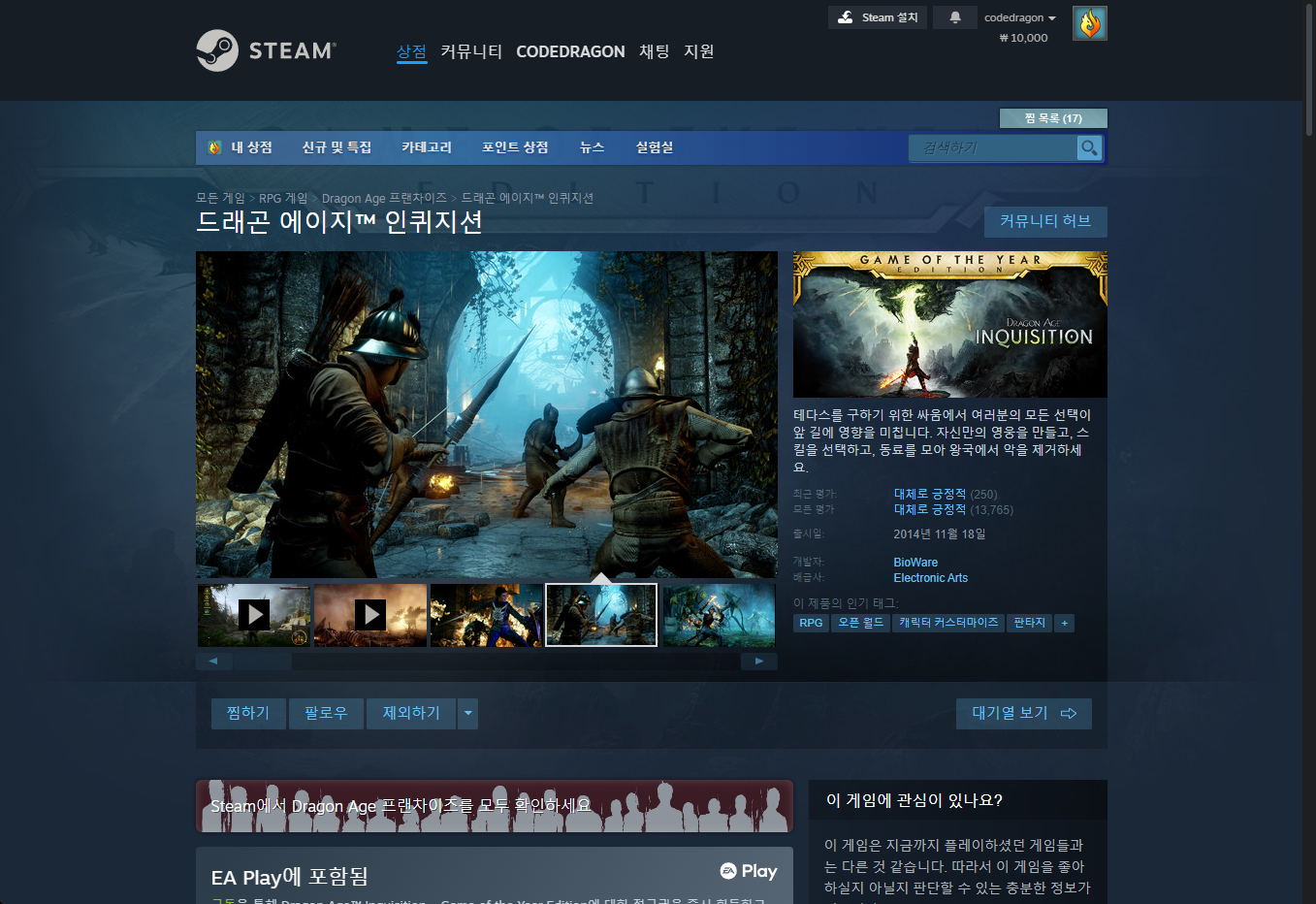Screen dimensions: 1316x904
Task: Click the 찜하기 button
Action: coord(248,714)
